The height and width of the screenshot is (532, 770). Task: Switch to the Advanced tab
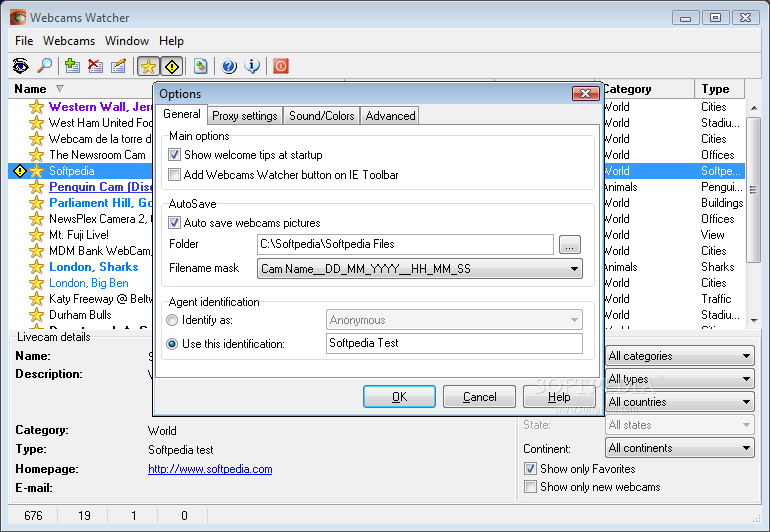point(390,116)
